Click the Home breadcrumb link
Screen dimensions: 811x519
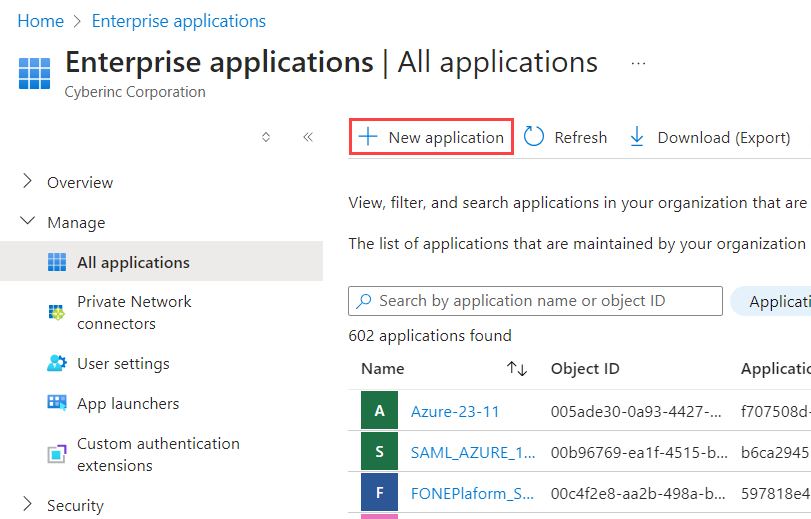click(41, 21)
